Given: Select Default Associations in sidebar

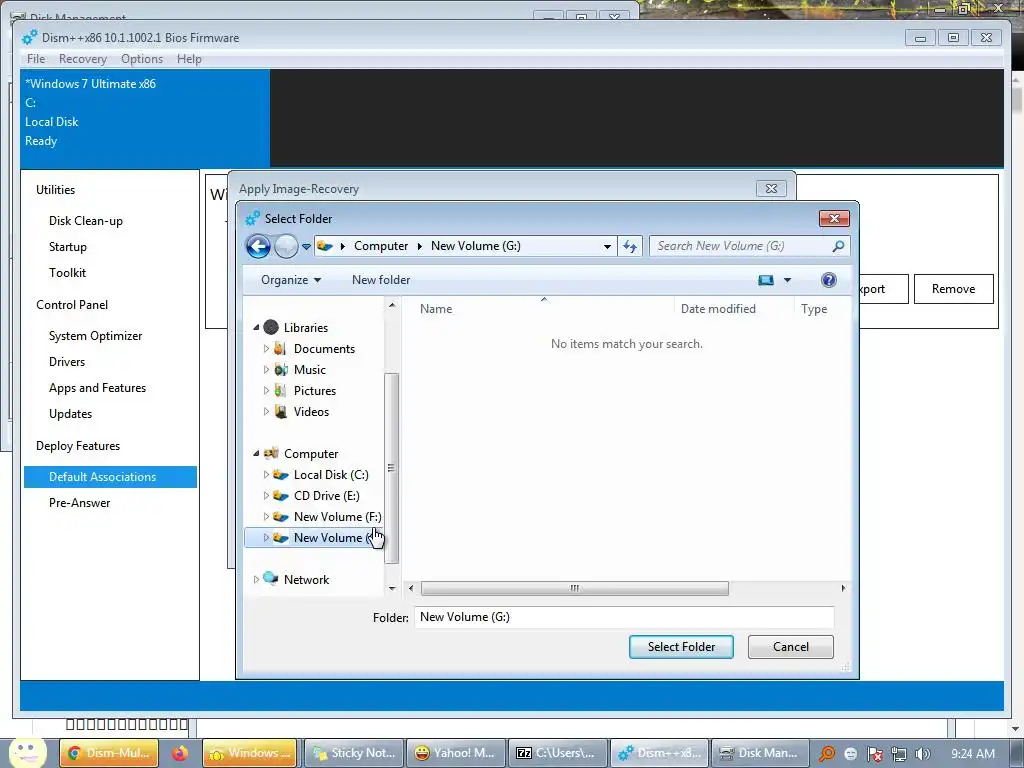Looking at the screenshot, I should (110, 477).
